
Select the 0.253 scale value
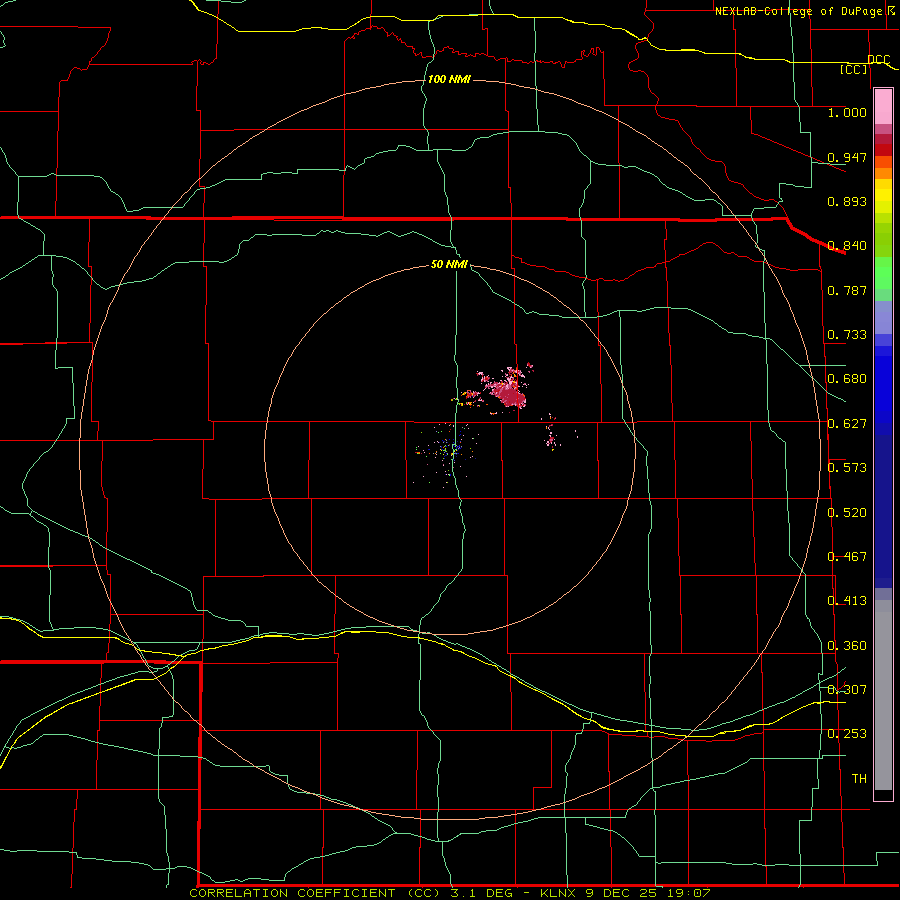tap(847, 734)
